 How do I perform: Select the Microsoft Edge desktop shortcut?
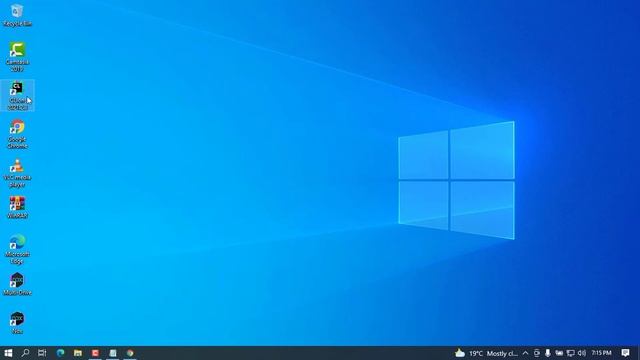click(x=17, y=249)
